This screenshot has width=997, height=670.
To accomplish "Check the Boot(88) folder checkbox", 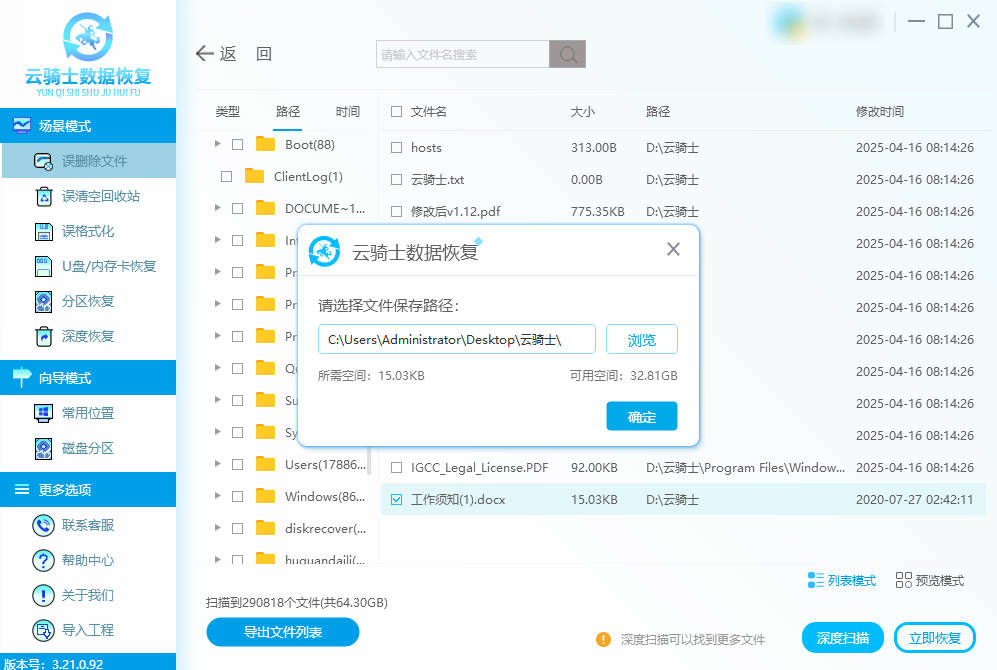I will click(237, 144).
